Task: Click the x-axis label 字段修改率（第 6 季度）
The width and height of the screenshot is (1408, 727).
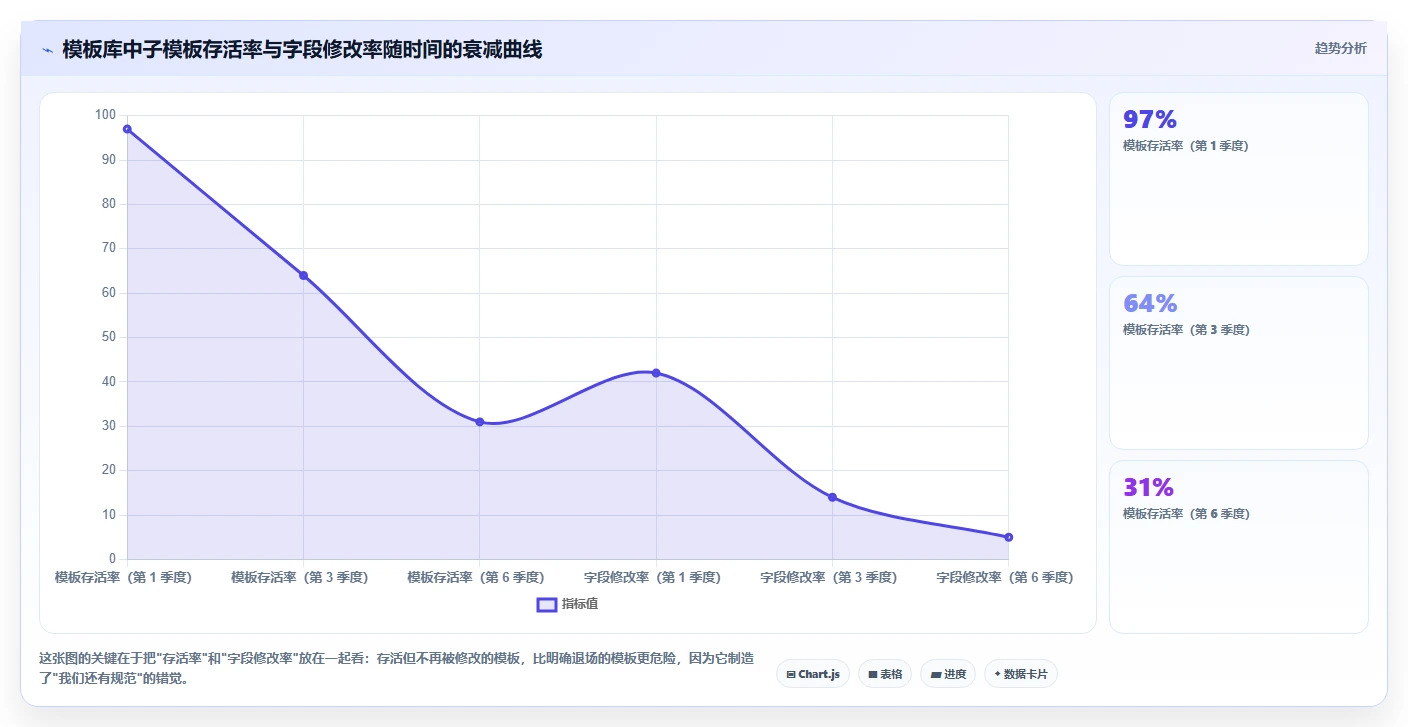Action: tap(1004, 578)
